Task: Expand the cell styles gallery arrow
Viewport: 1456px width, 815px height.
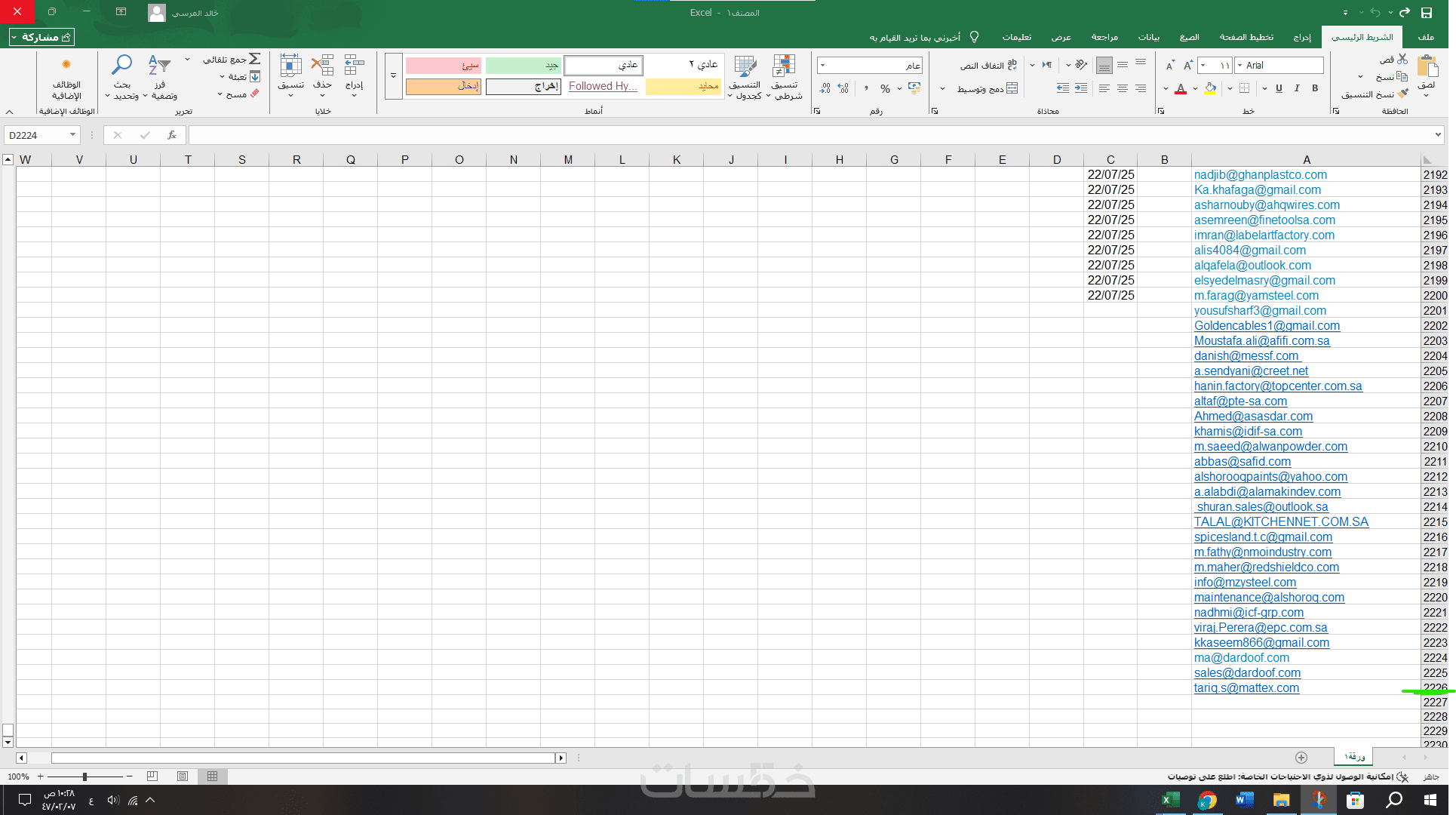Action: click(x=393, y=75)
